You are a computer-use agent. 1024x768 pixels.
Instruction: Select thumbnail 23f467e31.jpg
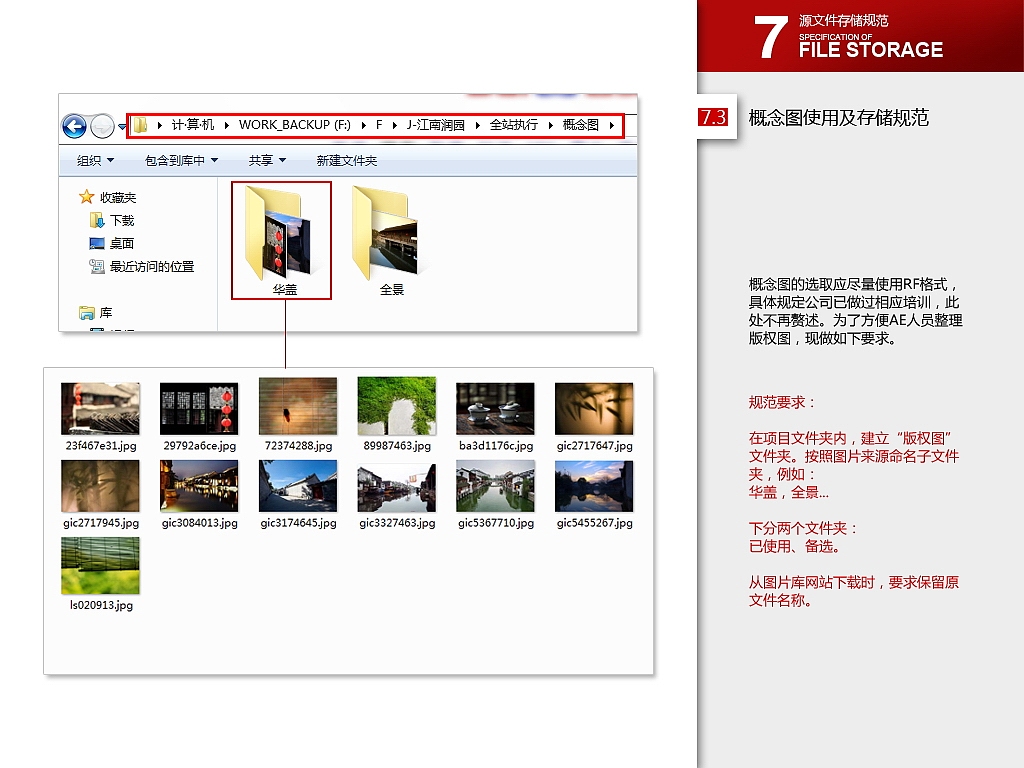[x=101, y=409]
